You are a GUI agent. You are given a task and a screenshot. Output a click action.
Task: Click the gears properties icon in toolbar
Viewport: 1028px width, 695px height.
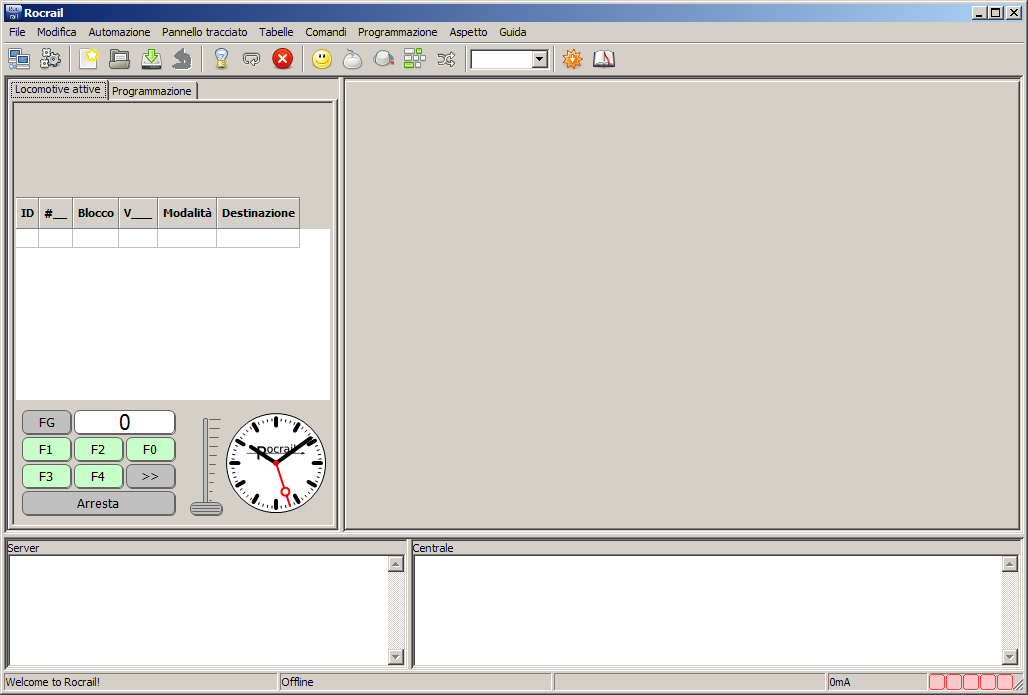50,59
